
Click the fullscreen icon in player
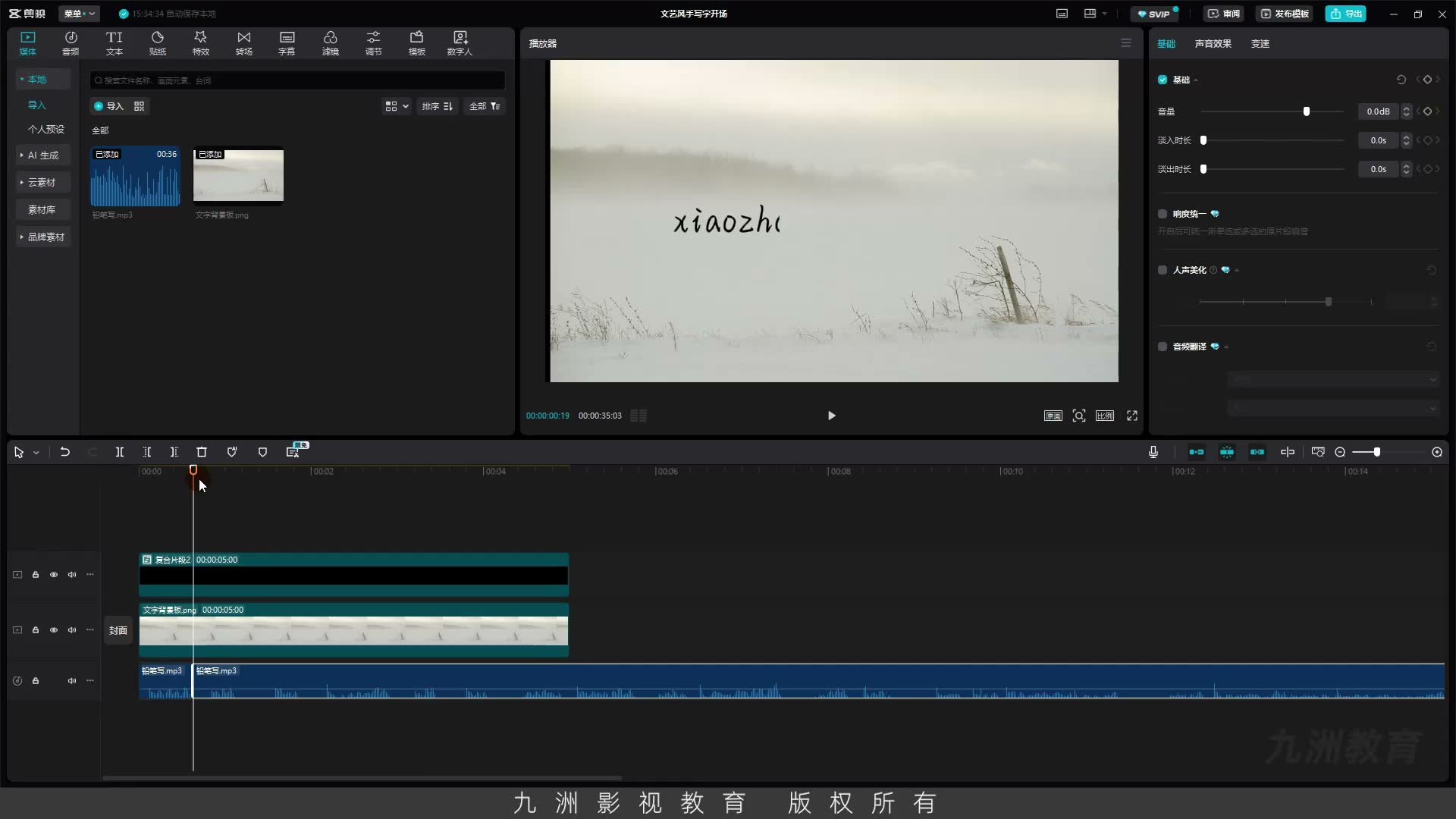[x=1132, y=416]
